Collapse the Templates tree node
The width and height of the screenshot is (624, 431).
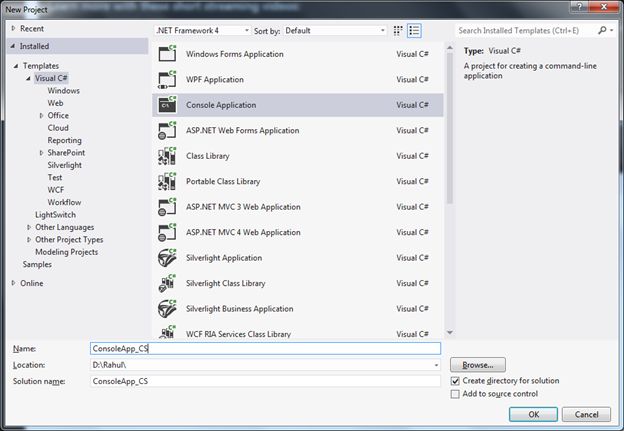pyautogui.click(x=16, y=66)
